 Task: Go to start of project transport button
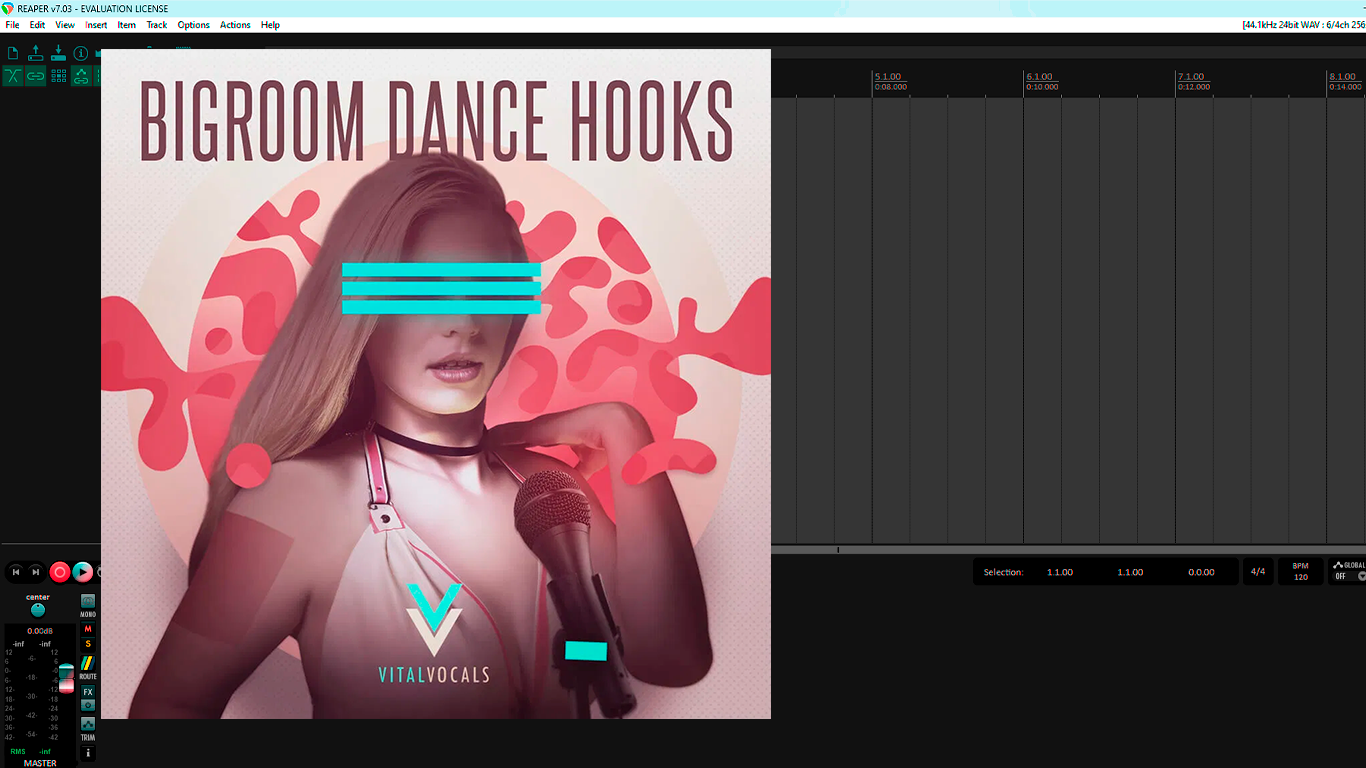16,572
